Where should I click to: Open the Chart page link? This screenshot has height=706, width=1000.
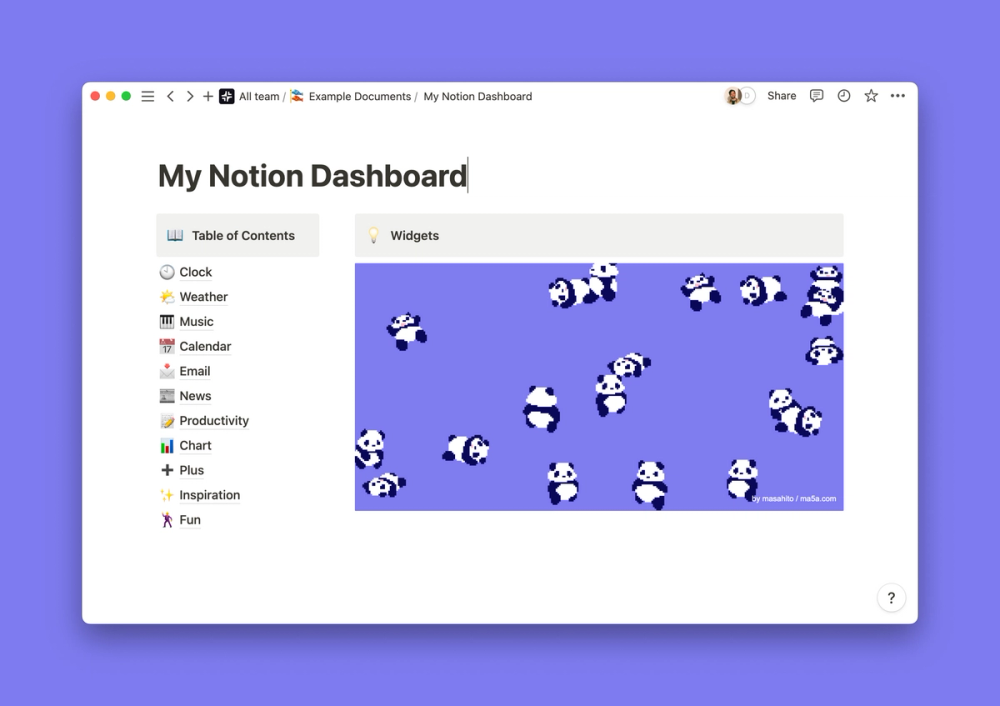coord(195,446)
